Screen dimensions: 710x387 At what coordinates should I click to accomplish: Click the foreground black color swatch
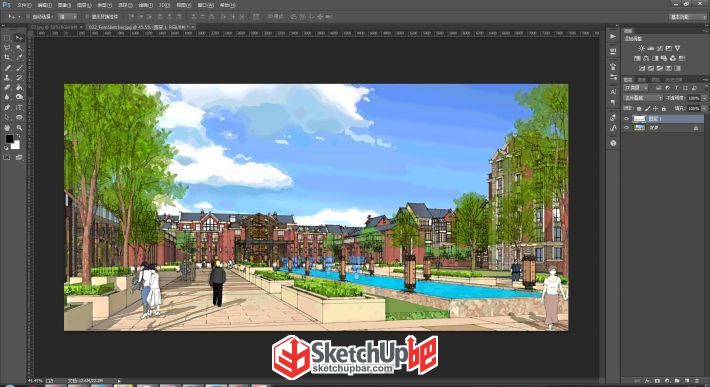(x=9, y=139)
